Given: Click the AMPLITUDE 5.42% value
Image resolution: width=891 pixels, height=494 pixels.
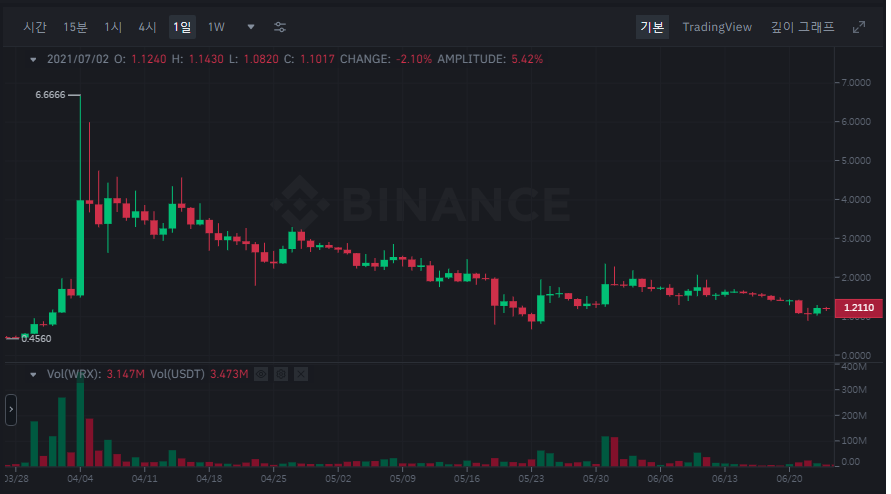Looking at the screenshot, I should point(527,59).
